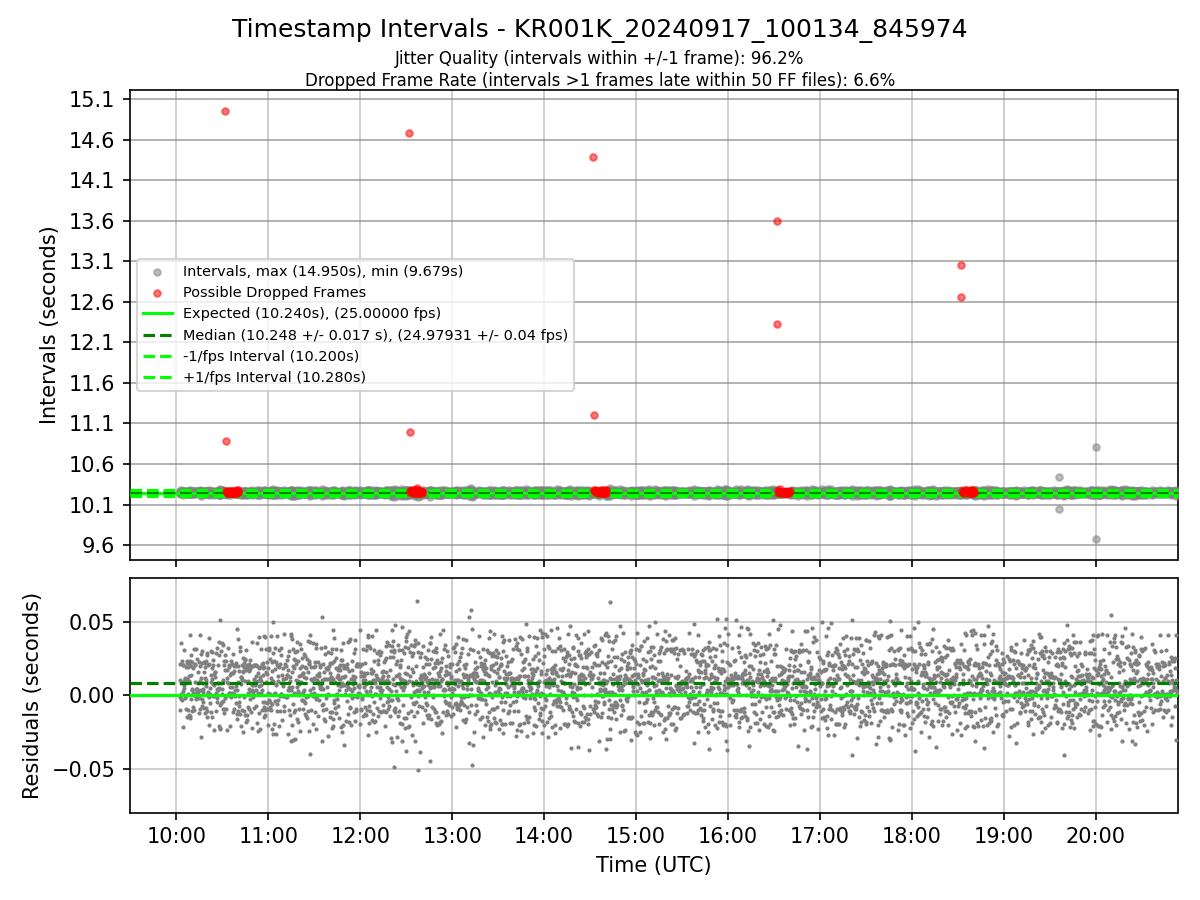Click the gray point at 10.8s near 20:00

click(1096, 447)
